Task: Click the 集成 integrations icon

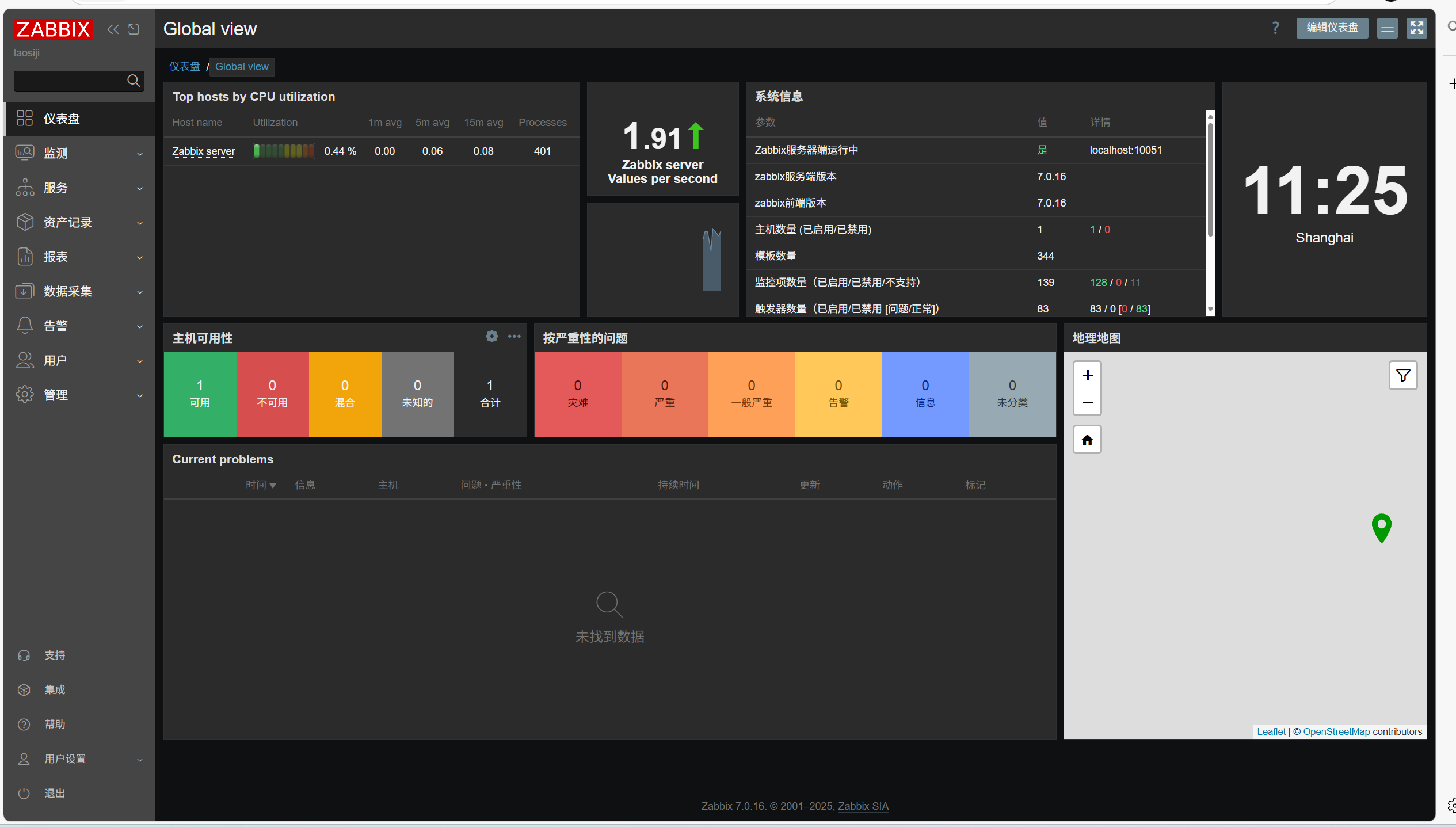Action: (x=24, y=690)
